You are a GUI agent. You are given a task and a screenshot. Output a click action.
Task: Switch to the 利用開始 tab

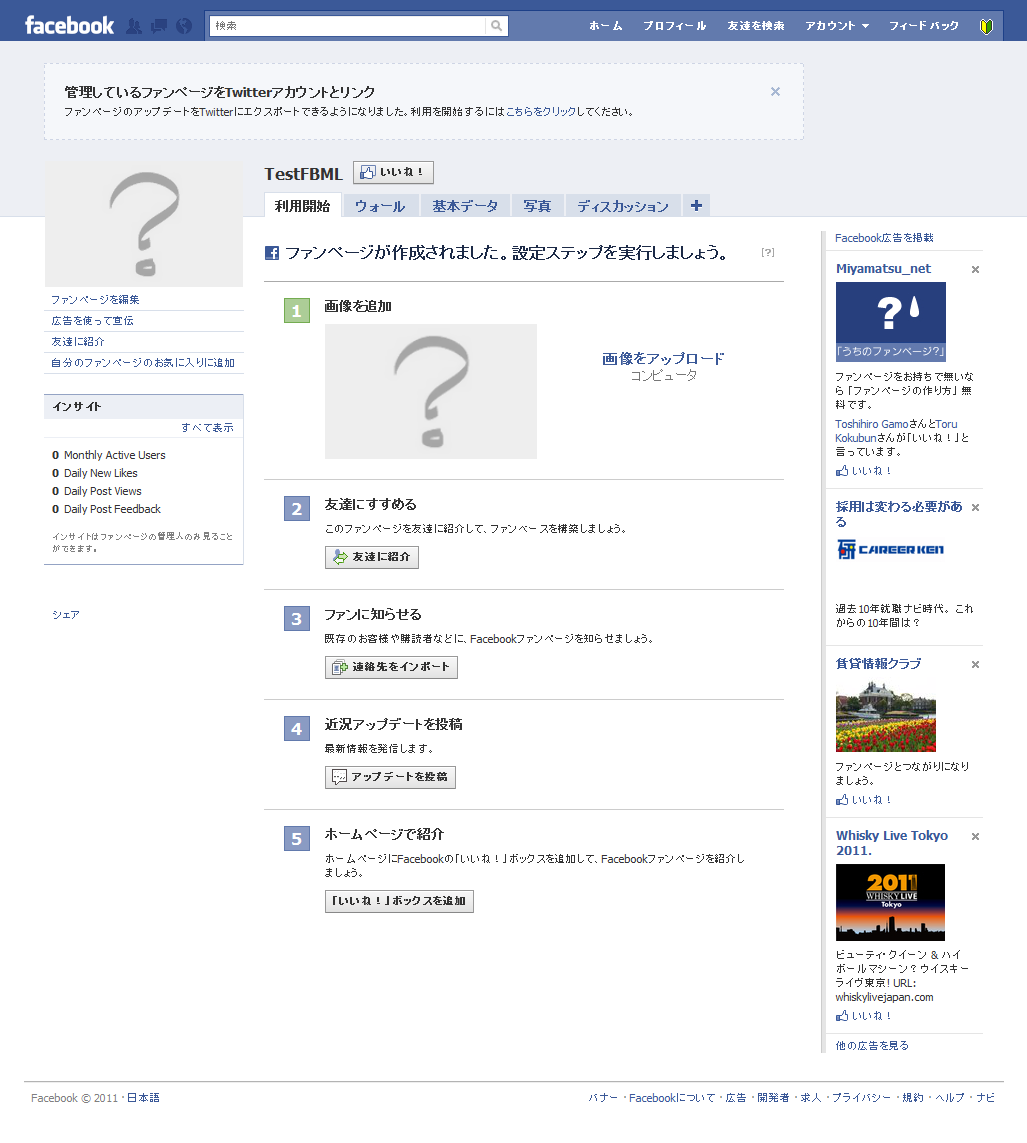coord(302,206)
